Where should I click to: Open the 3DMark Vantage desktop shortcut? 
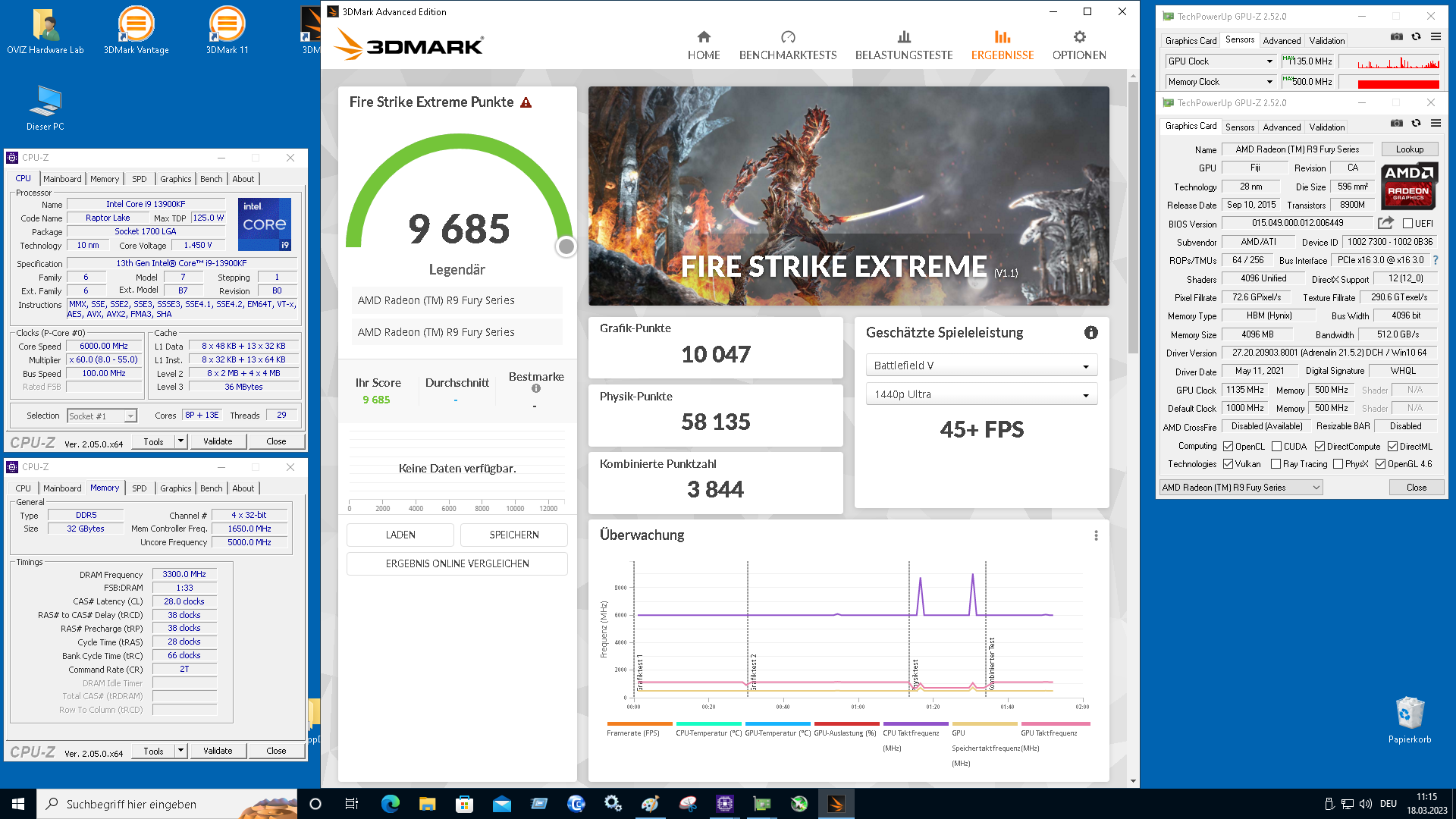(136, 31)
